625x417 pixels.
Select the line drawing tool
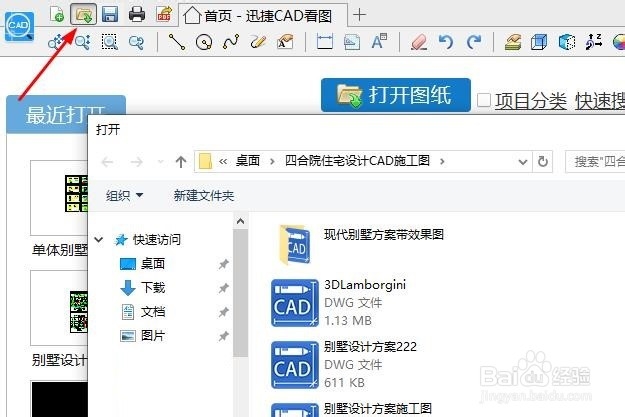(x=177, y=42)
